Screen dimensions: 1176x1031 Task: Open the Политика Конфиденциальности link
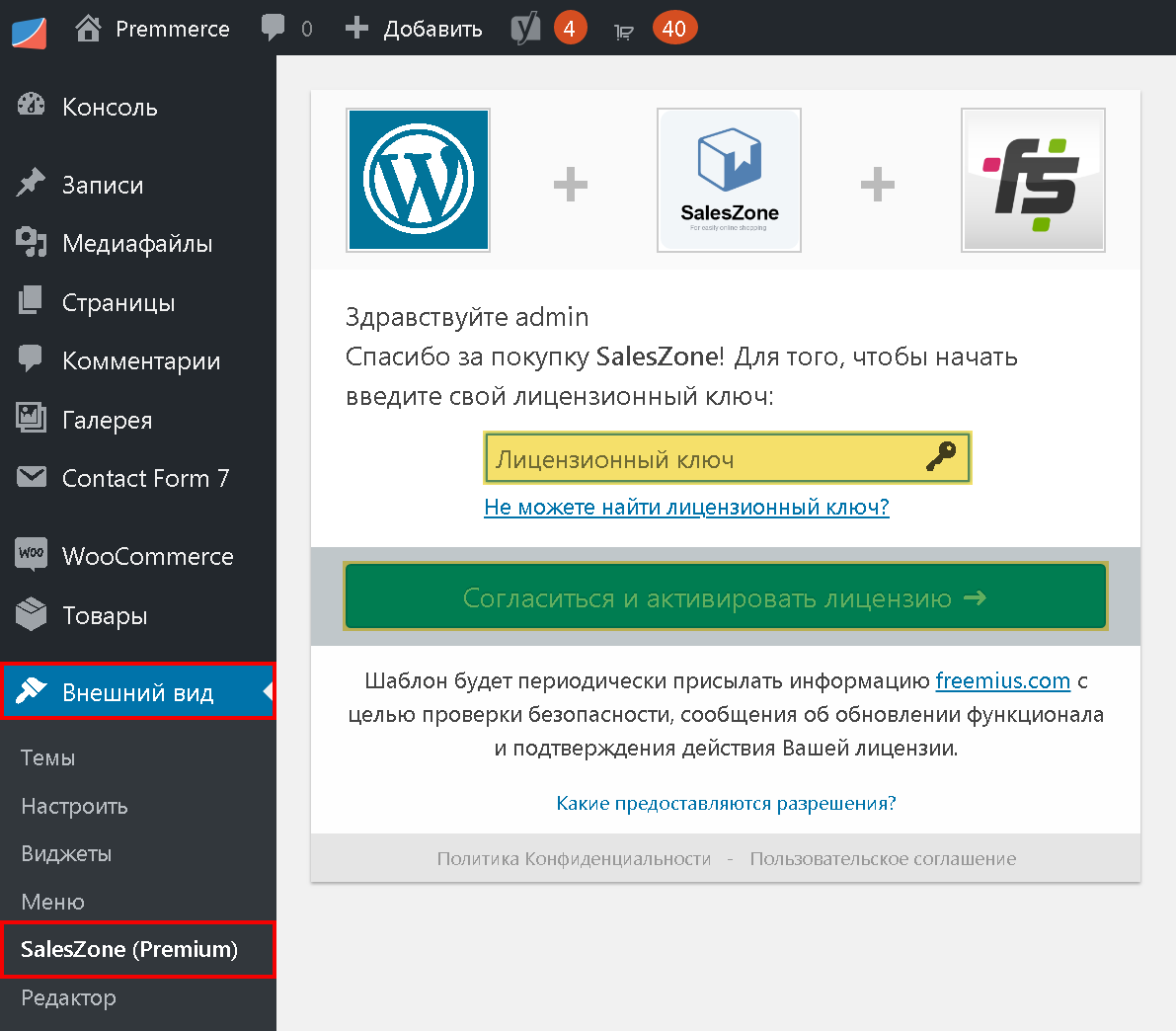click(x=574, y=858)
